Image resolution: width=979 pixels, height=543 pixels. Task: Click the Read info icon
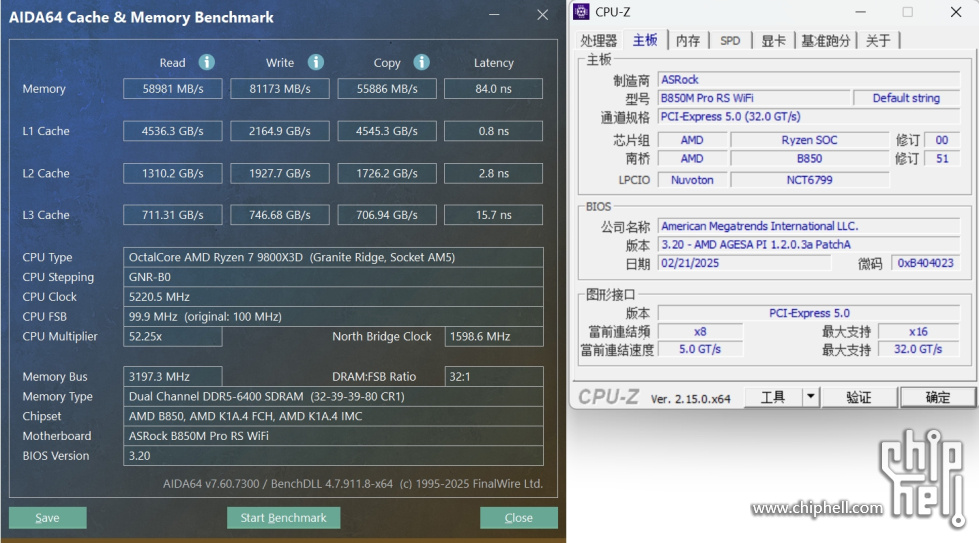click(x=207, y=62)
